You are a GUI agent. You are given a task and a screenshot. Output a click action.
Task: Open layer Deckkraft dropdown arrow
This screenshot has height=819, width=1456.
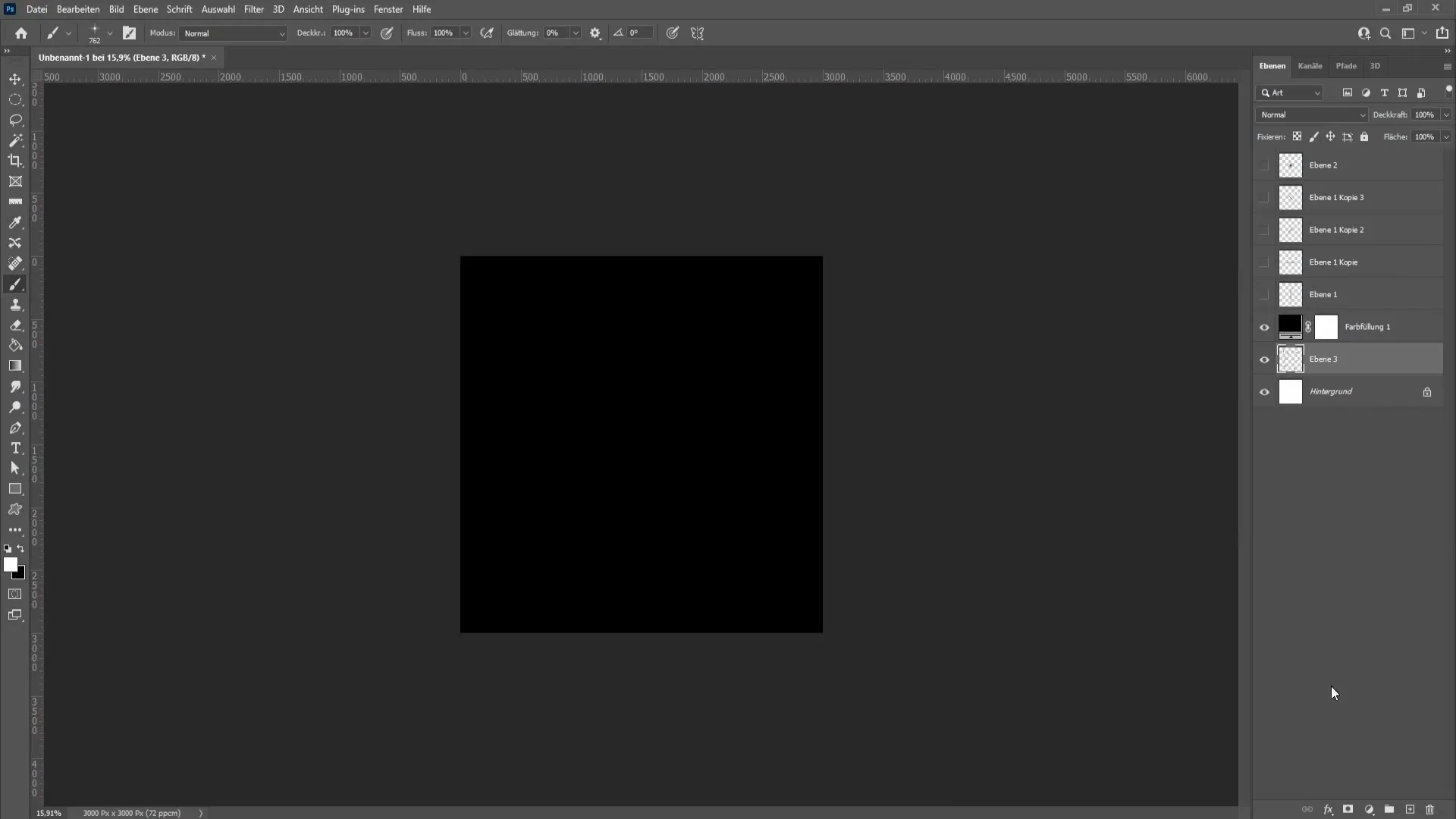pos(1445,115)
